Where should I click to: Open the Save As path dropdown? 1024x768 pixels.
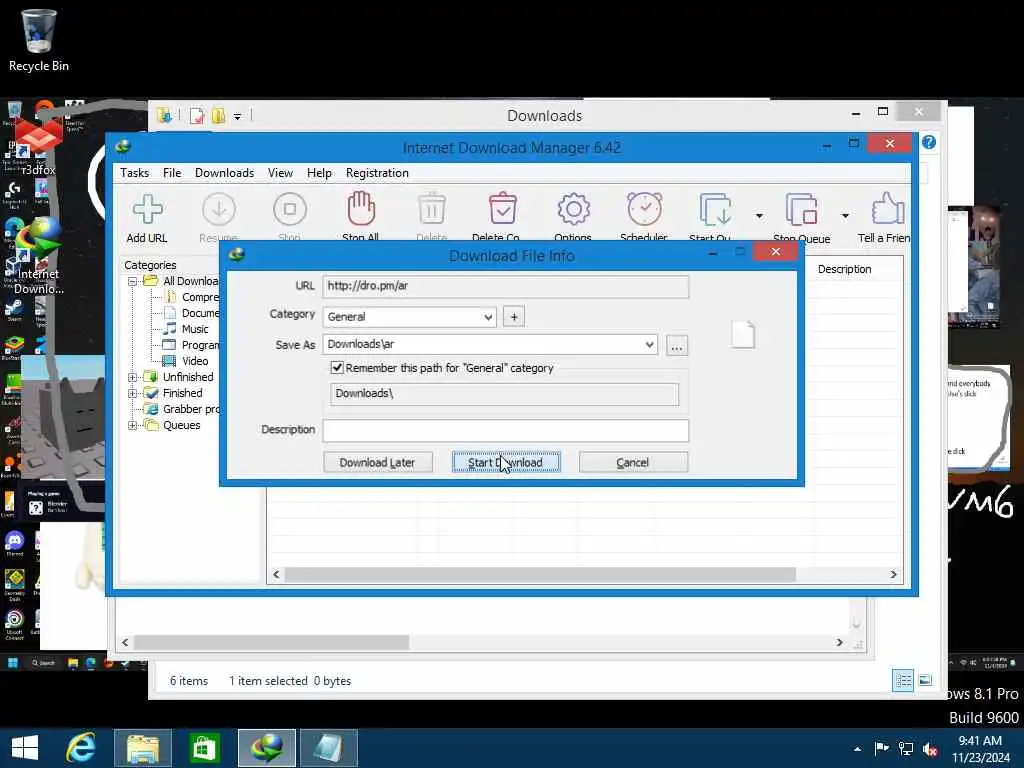click(x=649, y=344)
